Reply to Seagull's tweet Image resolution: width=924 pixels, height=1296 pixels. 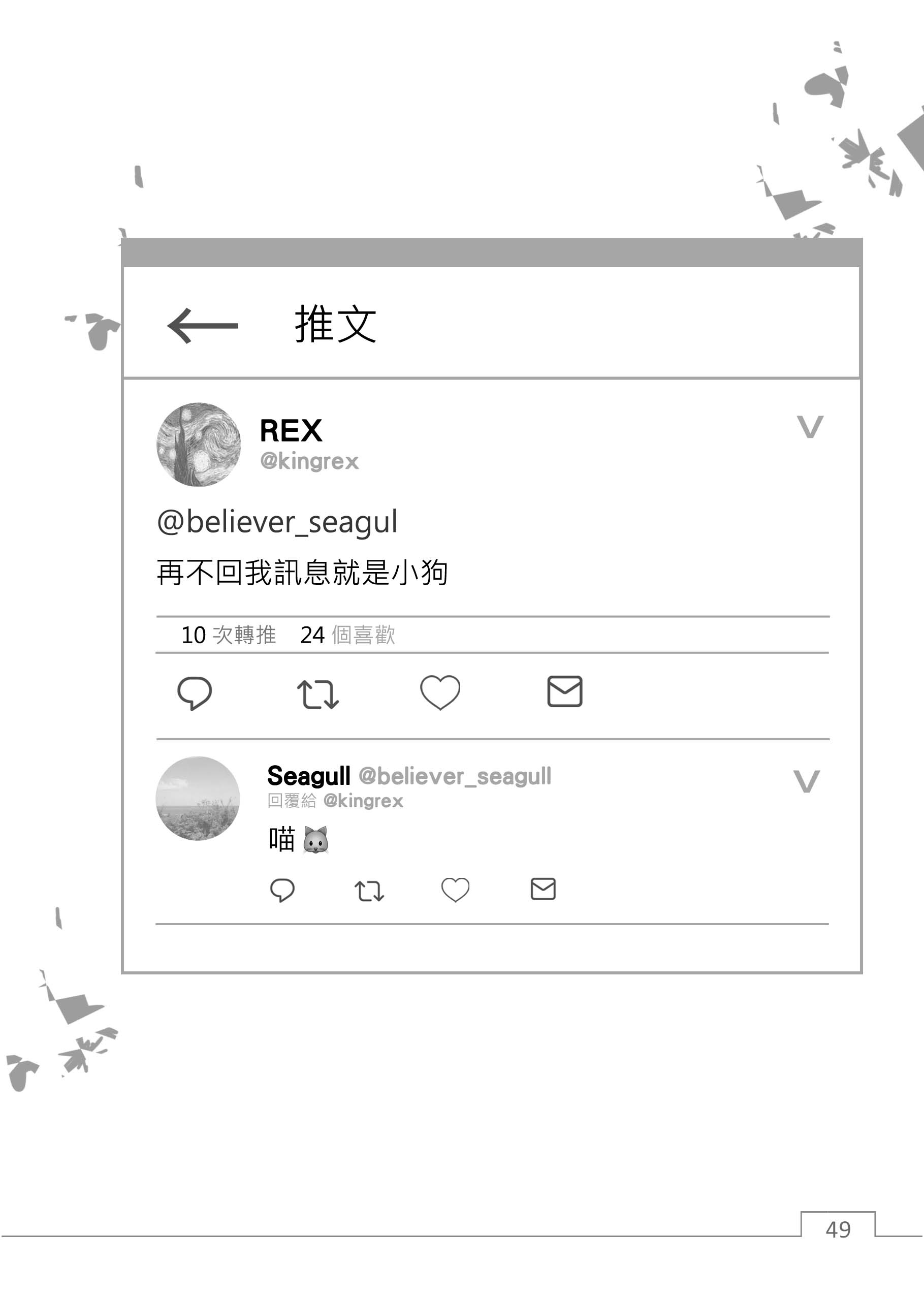click(x=282, y=891)
